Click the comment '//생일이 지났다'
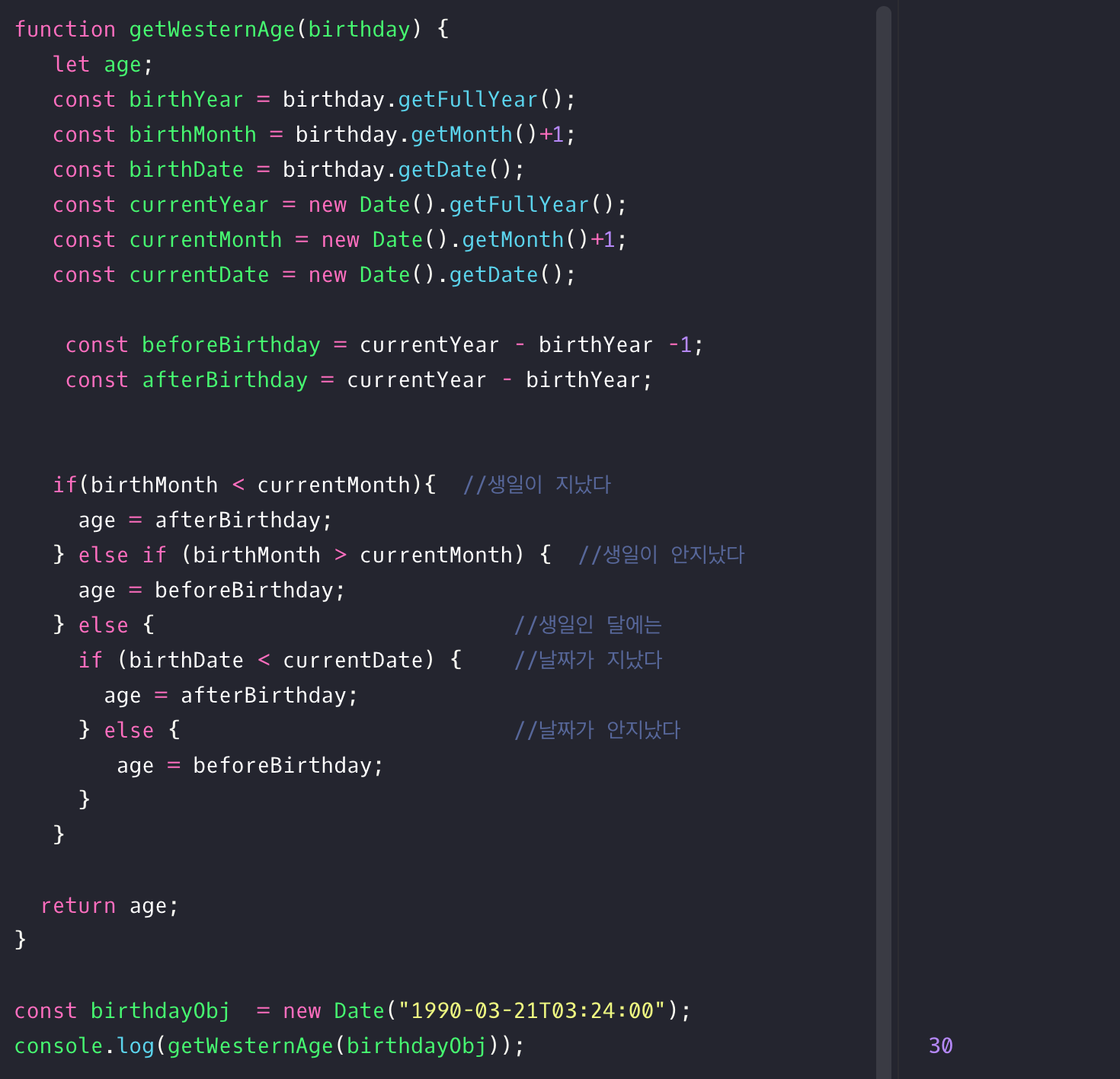1120x1079 pixels. click(537, 485)
